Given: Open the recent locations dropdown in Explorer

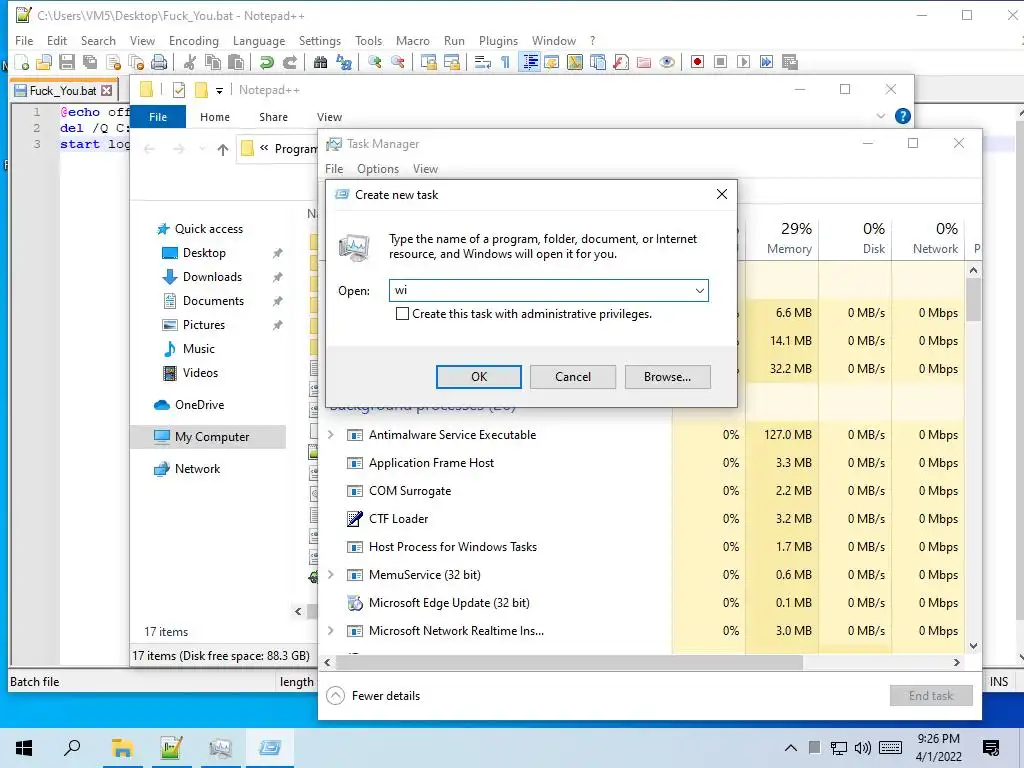Looking at the screenshot, I should point(202,150).
